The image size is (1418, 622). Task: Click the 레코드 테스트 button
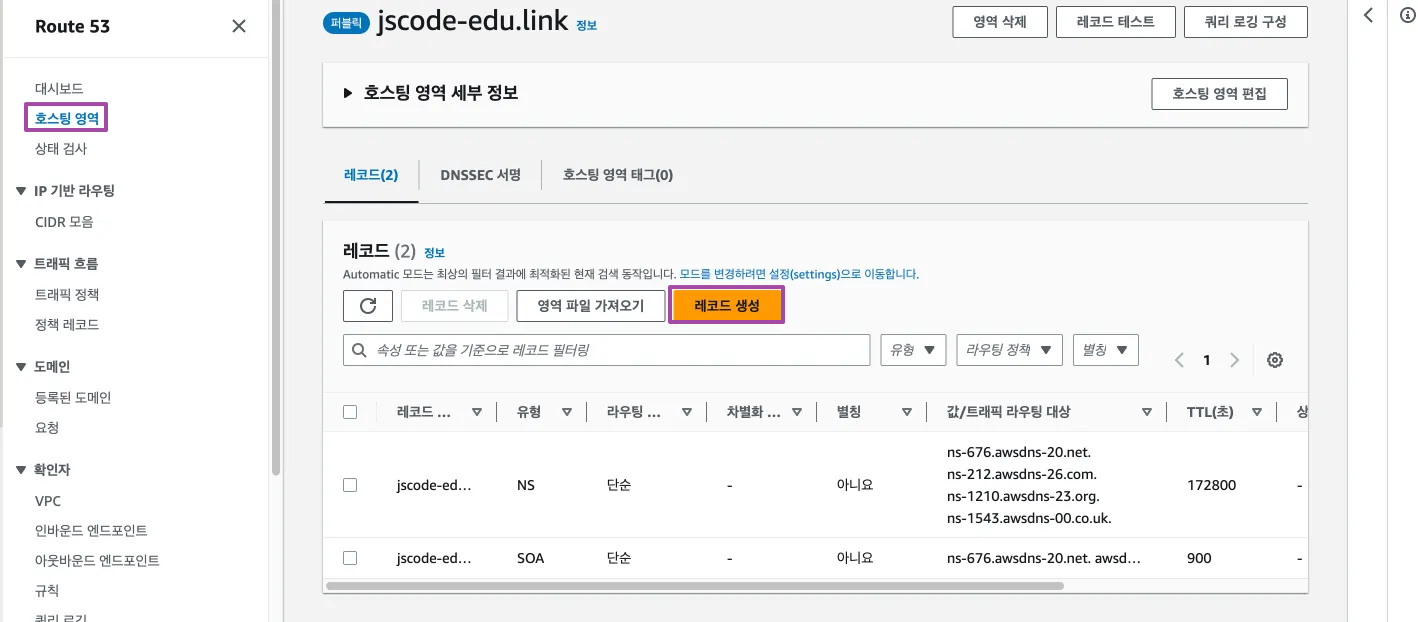(x=1115, y=21)
